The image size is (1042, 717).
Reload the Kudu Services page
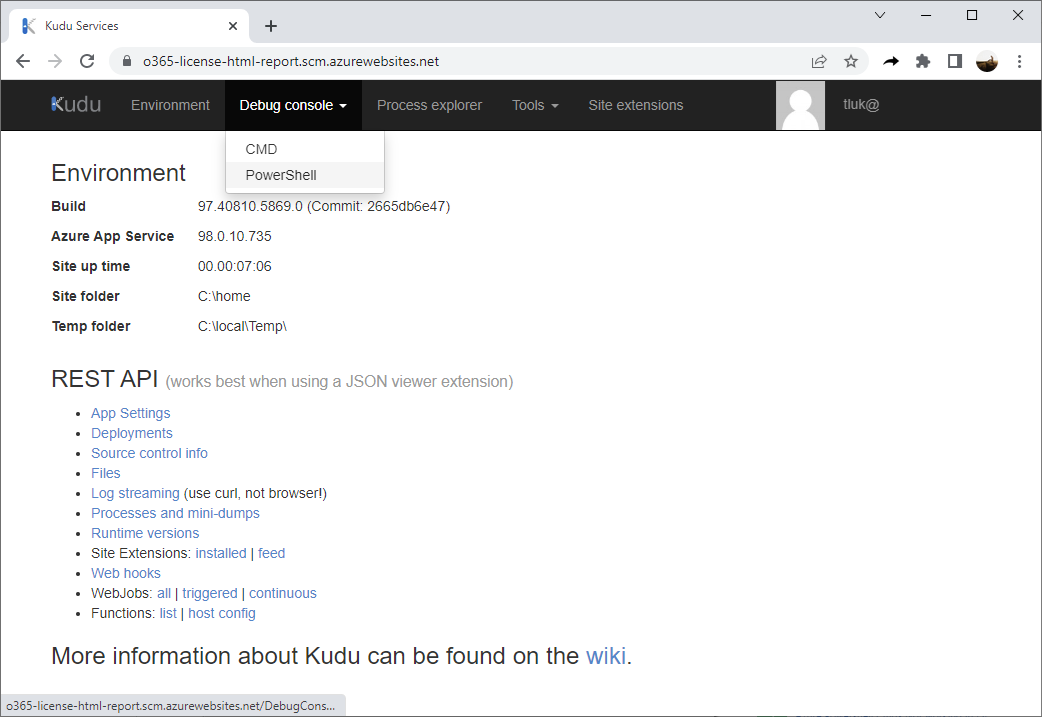(x=87, y=61)
